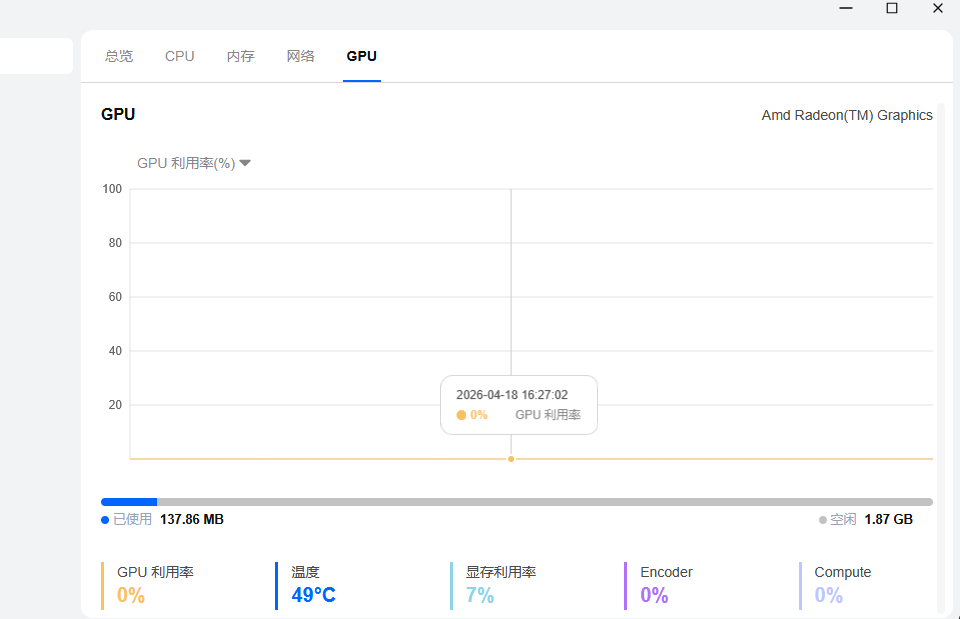960x619 pixels.
Task: Choose the Compute 0% stat card
Action: click(842, 585)
